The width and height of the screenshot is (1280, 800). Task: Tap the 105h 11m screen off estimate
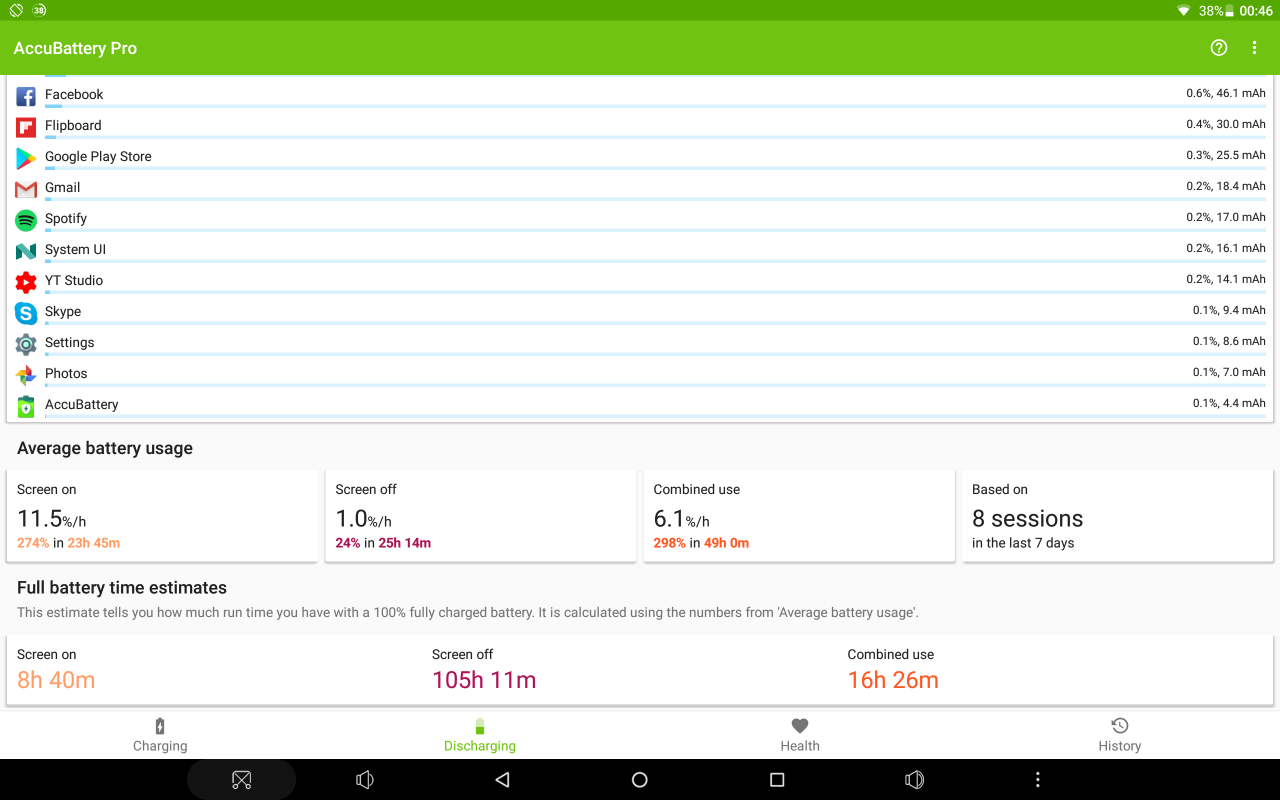[484, 680]
